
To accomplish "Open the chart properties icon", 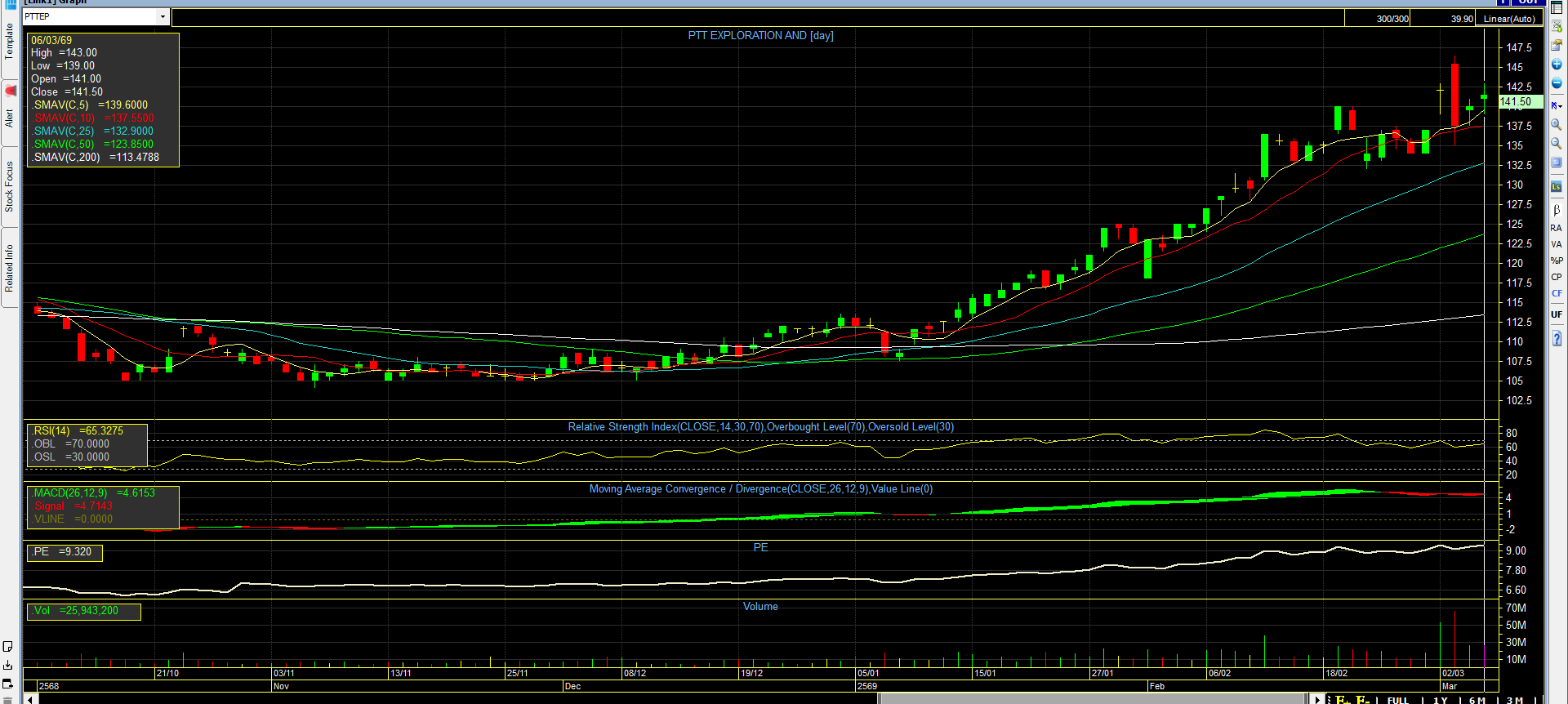I will coord(1557,46).
